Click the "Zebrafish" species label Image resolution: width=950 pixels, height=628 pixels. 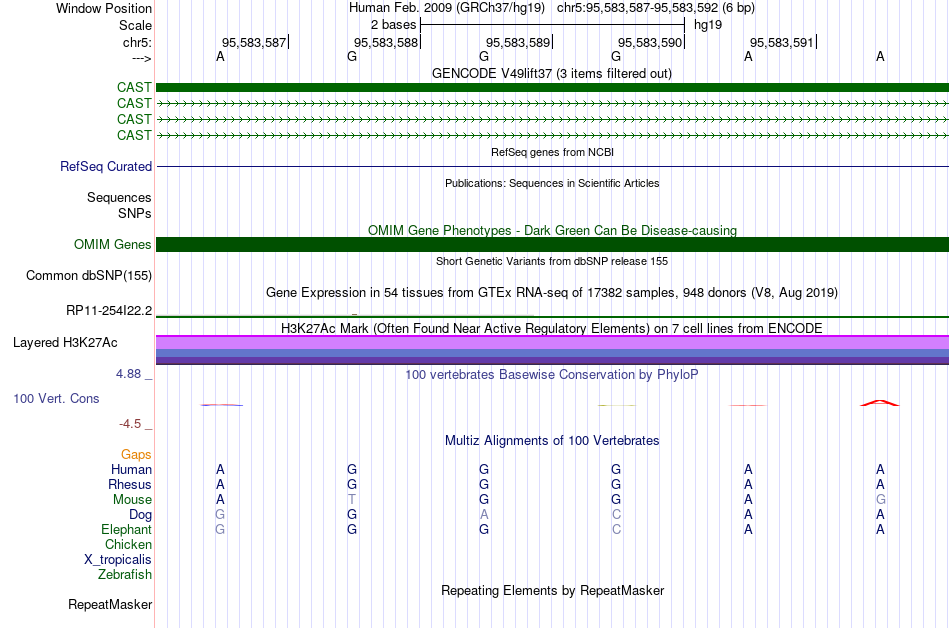click(125, 574)
